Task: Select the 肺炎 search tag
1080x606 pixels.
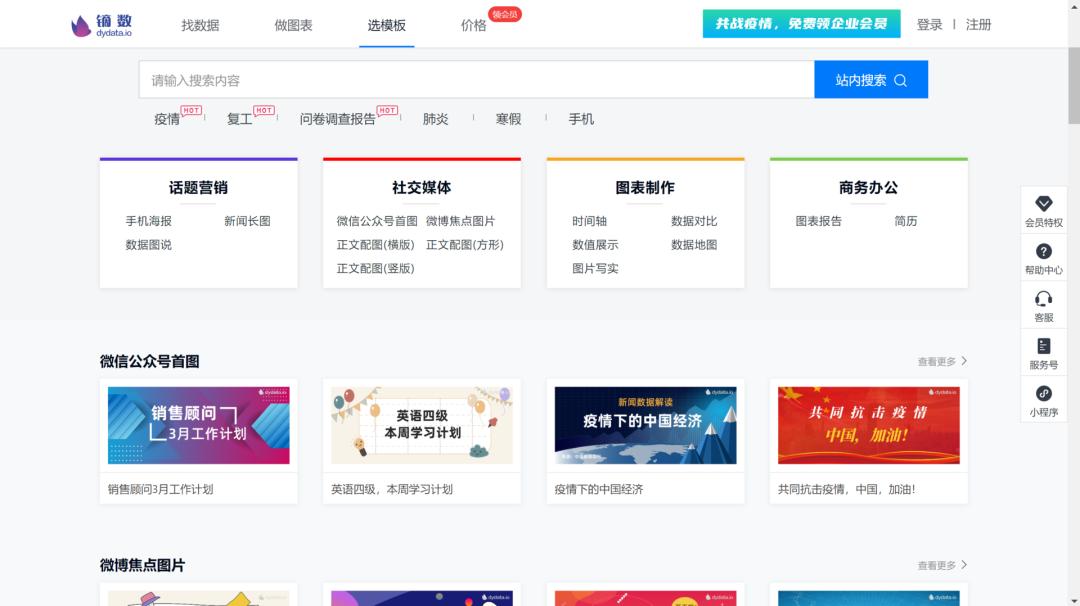Action: [x=434, y=119]
